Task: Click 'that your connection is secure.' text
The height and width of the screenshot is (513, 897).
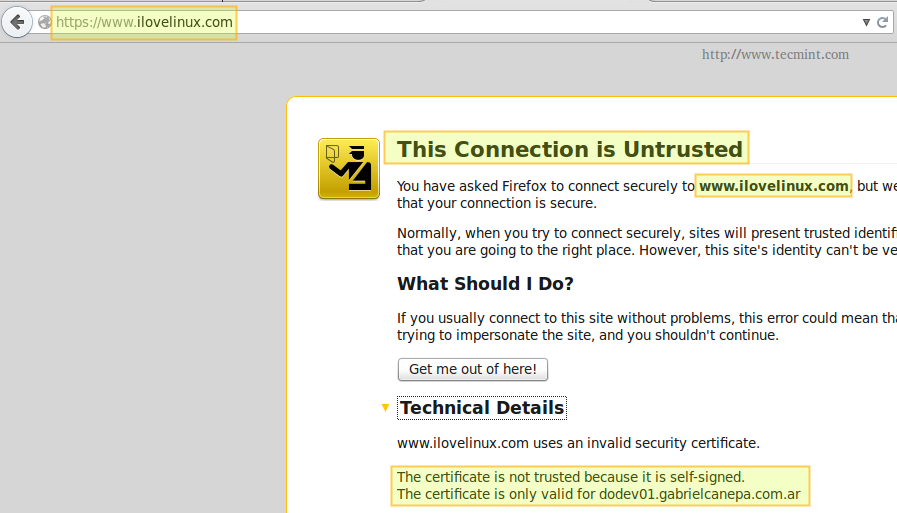Action: pos(497,203)
